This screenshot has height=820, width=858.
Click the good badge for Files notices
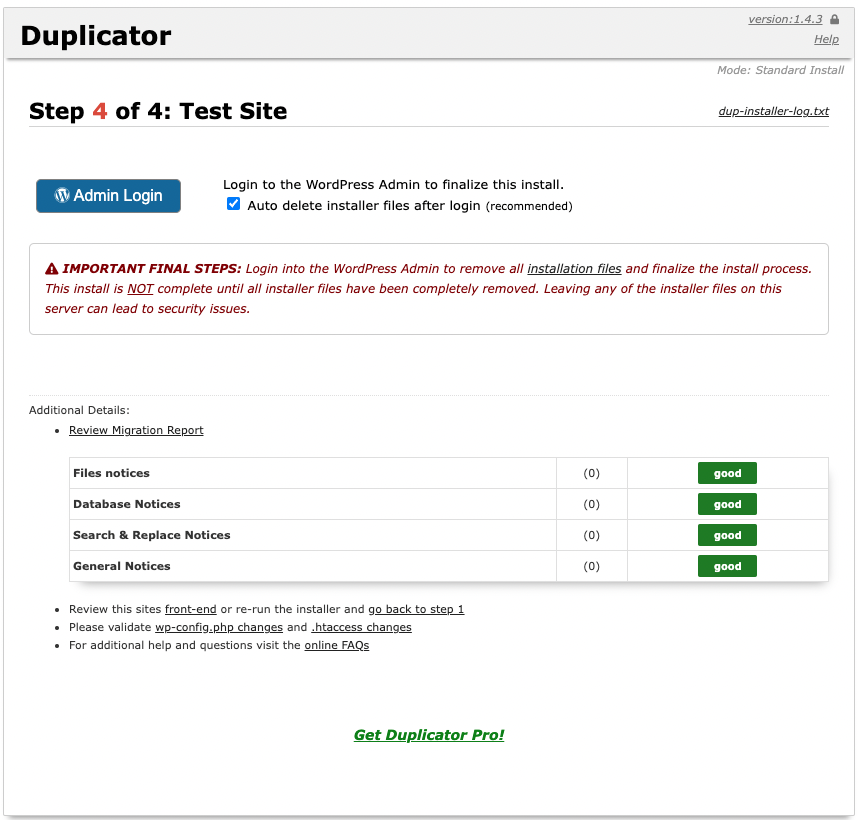pos(727,473)
